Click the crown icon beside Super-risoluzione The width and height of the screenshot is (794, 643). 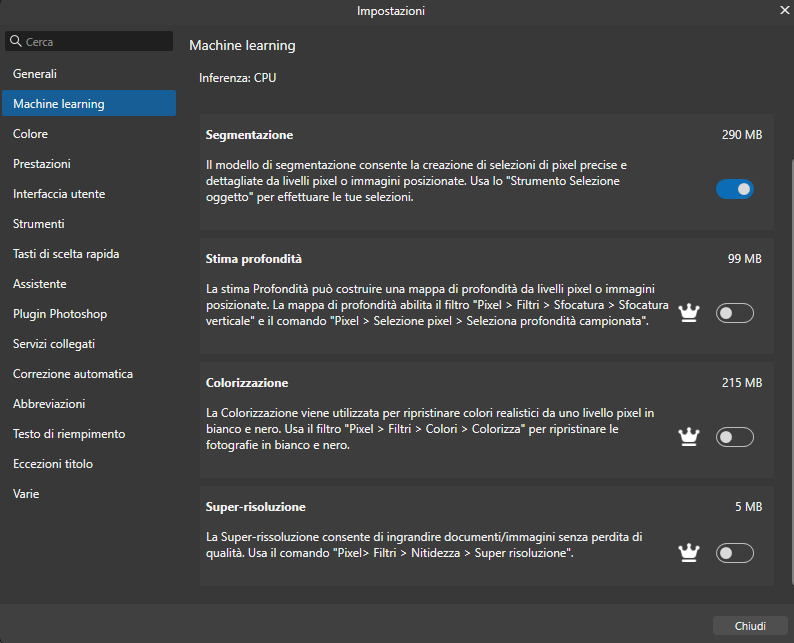pos(688,553)
